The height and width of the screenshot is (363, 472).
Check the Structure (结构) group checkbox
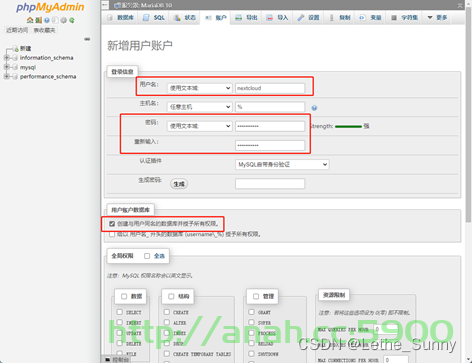[x=171, y=296]
